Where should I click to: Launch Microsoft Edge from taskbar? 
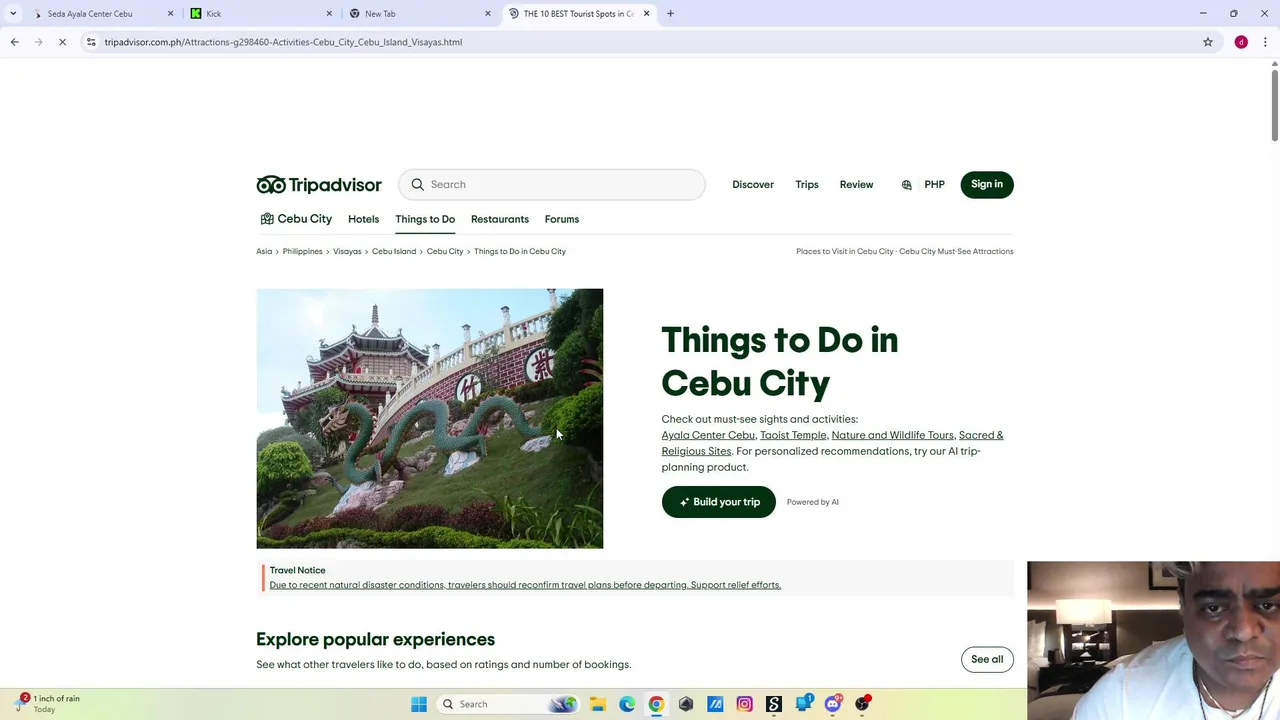[627, 704]
